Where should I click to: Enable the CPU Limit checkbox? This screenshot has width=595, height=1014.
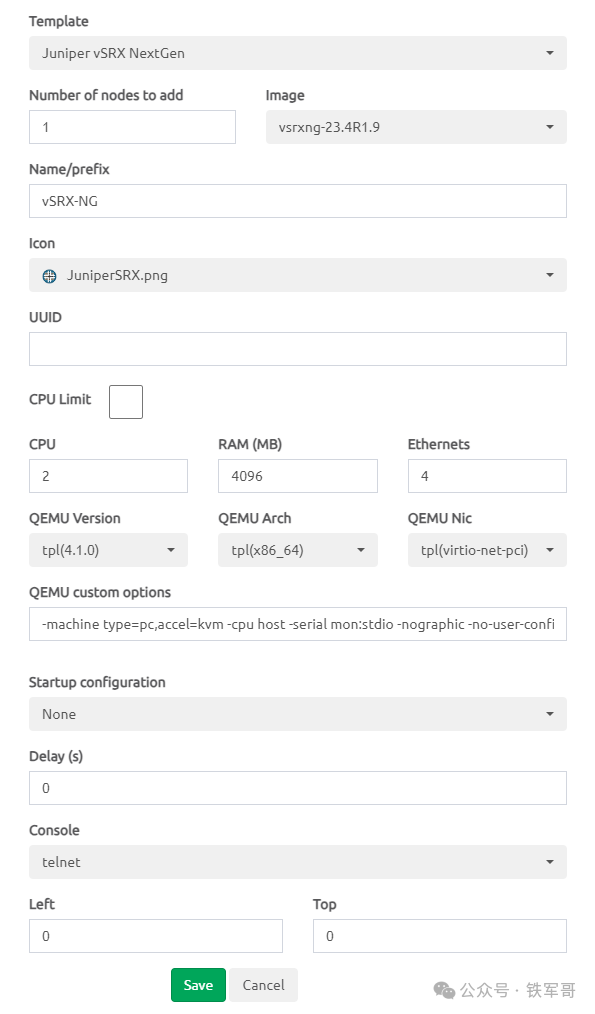(125, 402)
